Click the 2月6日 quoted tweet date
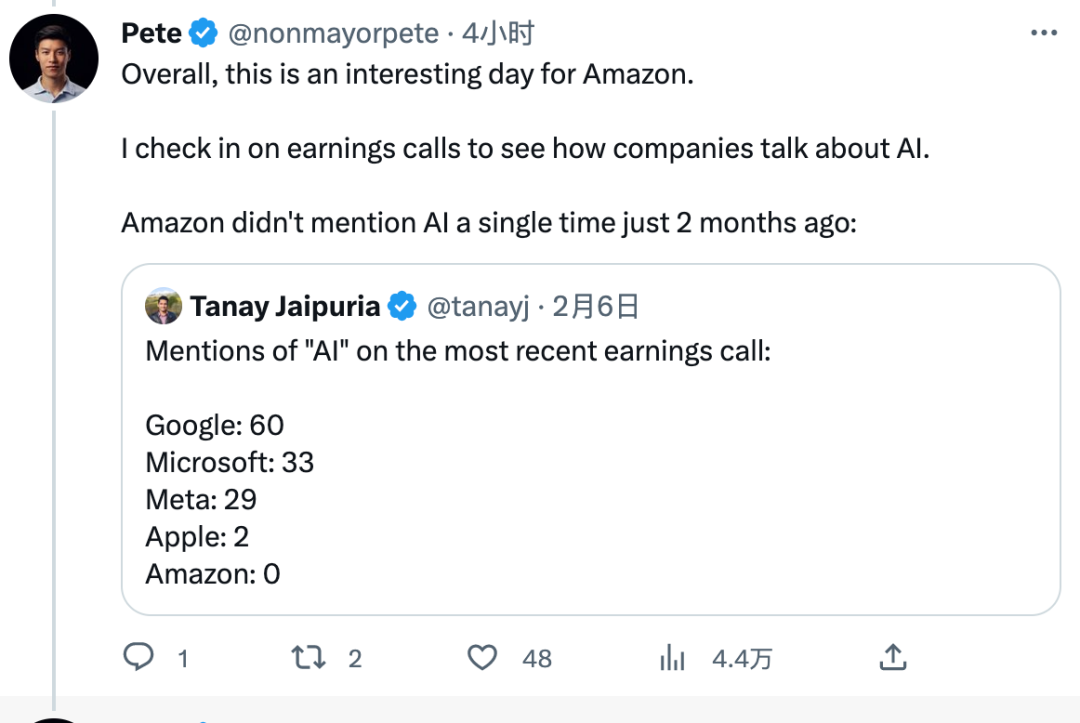Screen dimensions: 1080x723 595,307
